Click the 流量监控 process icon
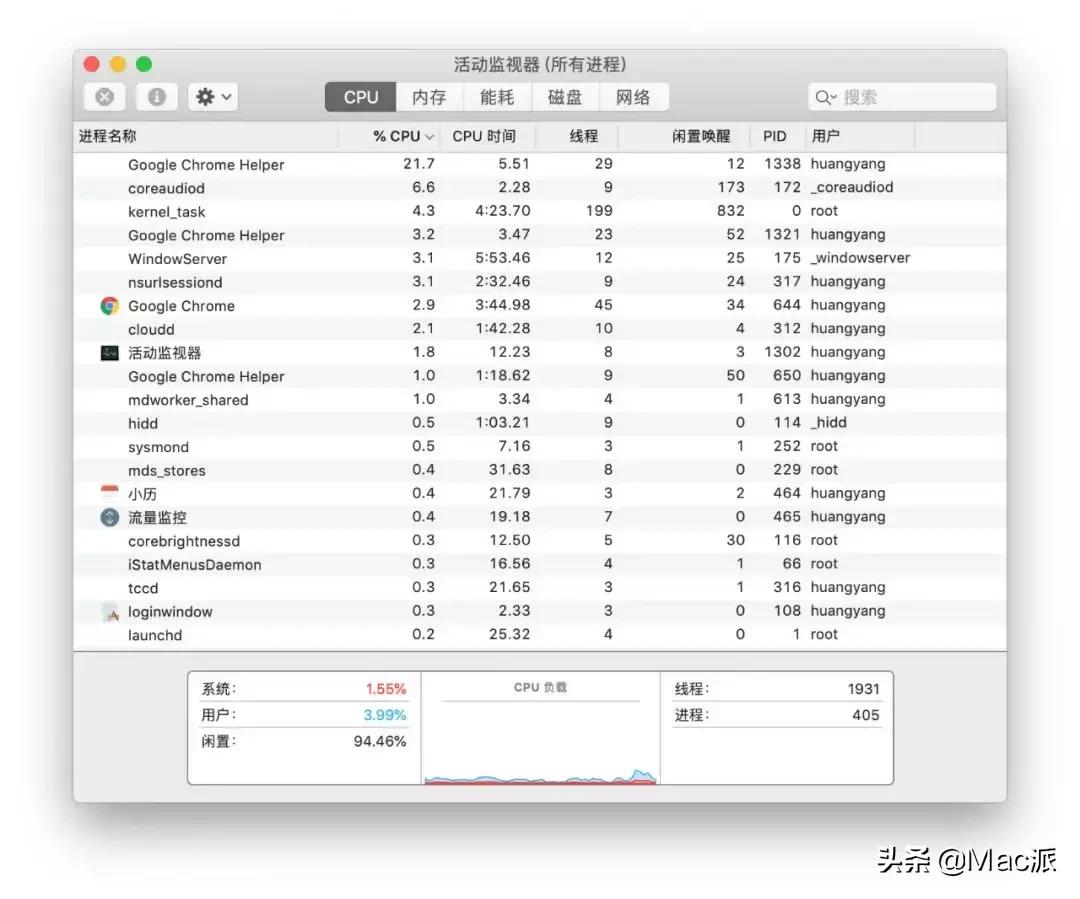Image resolution: width=1080 pixels, height=899 pixels. pyautogui.click(x=109, y=517)
